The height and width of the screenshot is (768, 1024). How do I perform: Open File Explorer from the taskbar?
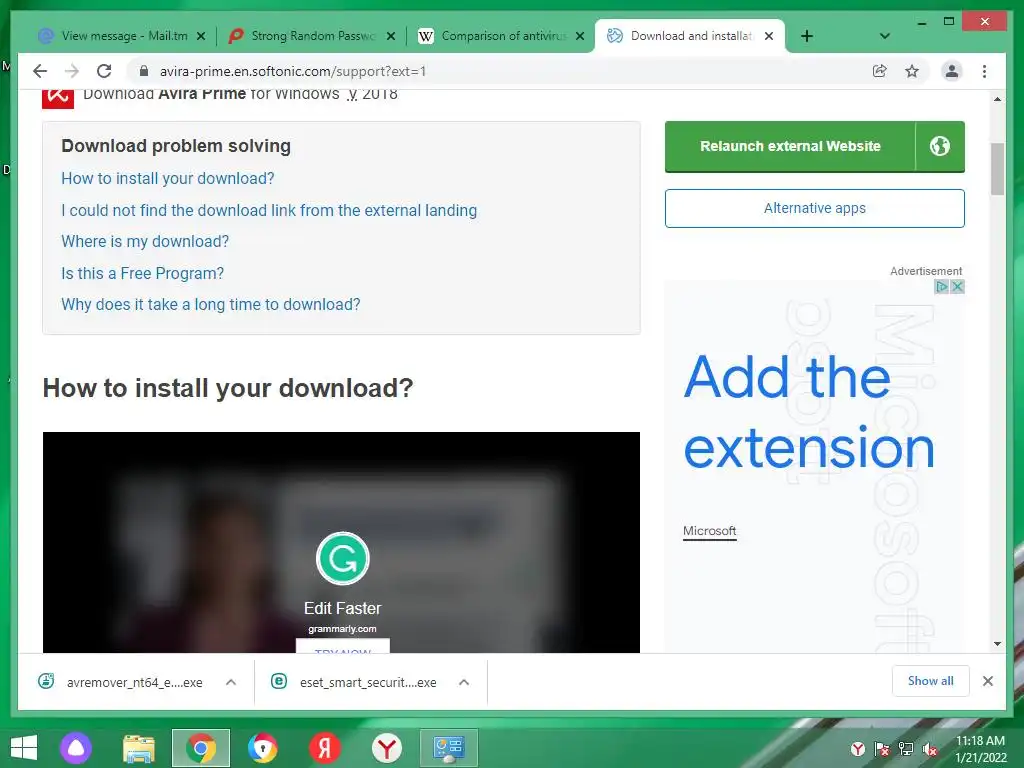pyautogui.click(x=138, y=748)
